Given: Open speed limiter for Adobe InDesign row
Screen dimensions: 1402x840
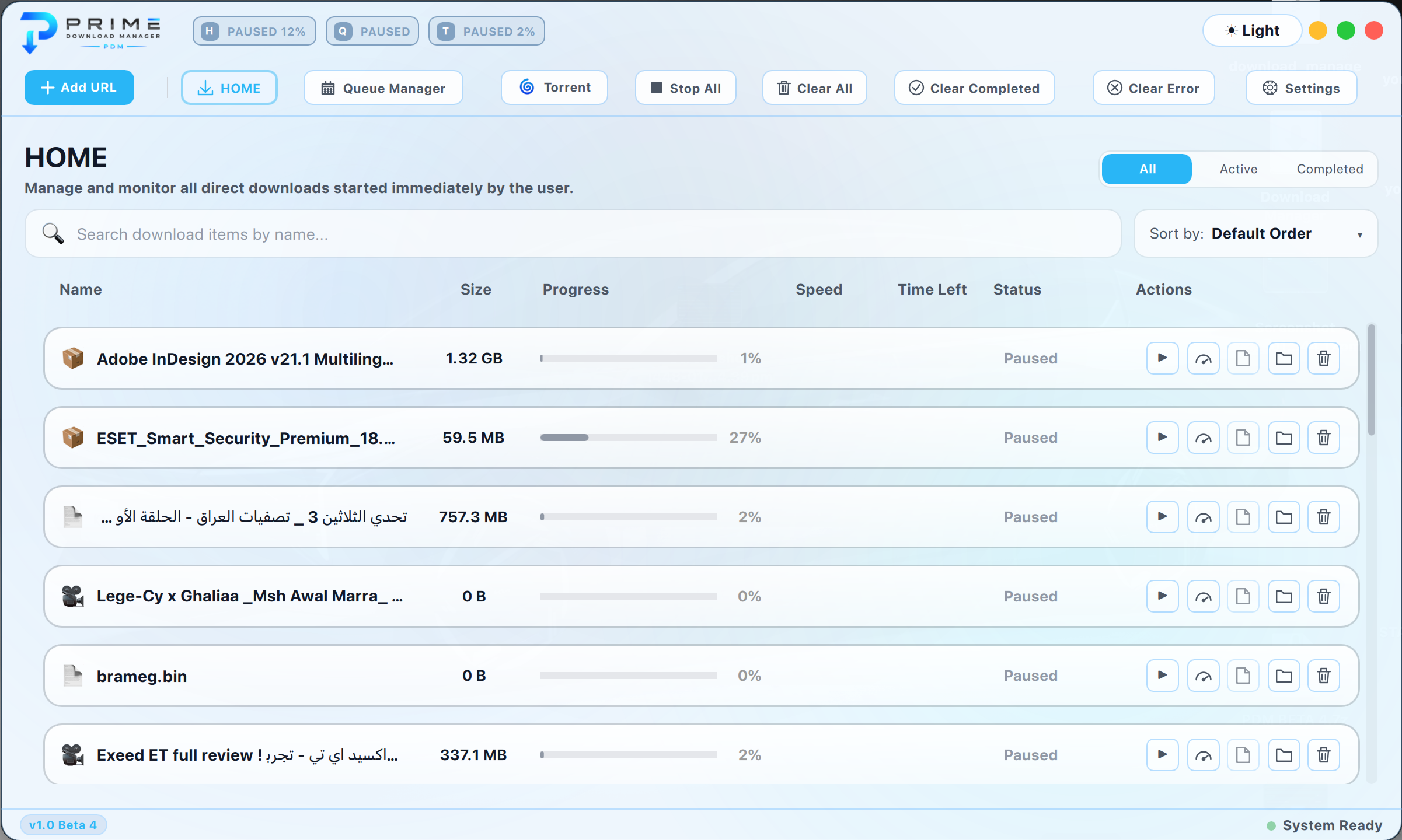Looking at the screenshot, I should (1203, 358).
